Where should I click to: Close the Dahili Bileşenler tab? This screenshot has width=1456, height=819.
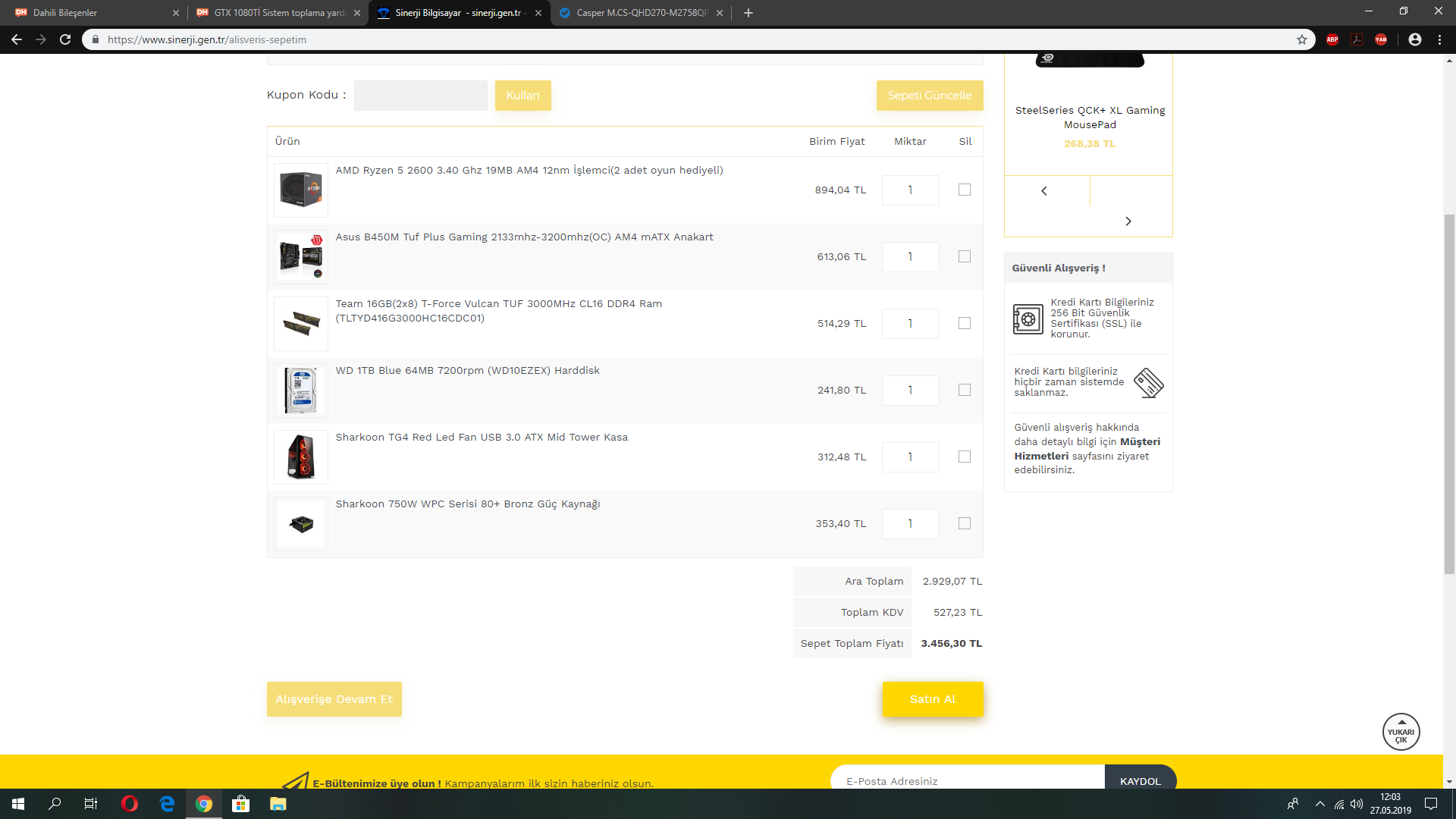click(x=176, y=13)
